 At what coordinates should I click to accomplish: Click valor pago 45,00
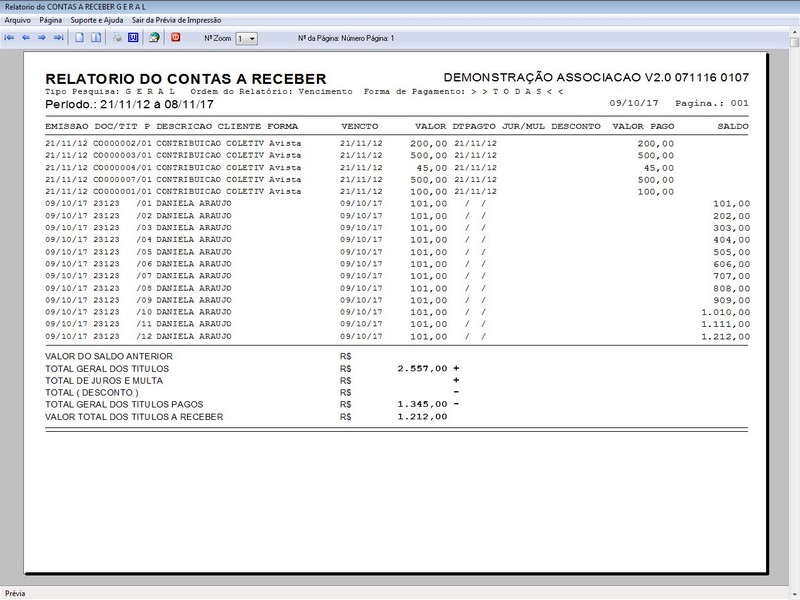point(658,168)
